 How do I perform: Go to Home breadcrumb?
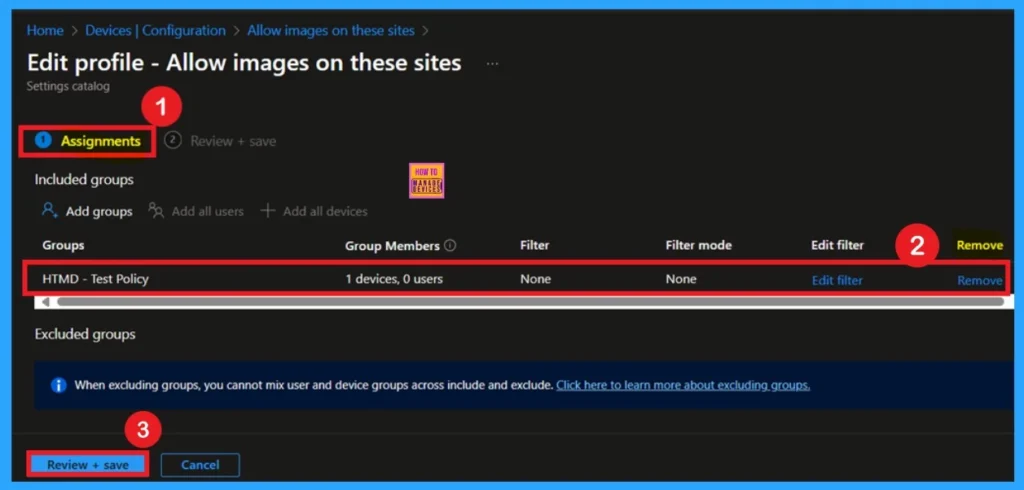[45, 31]
